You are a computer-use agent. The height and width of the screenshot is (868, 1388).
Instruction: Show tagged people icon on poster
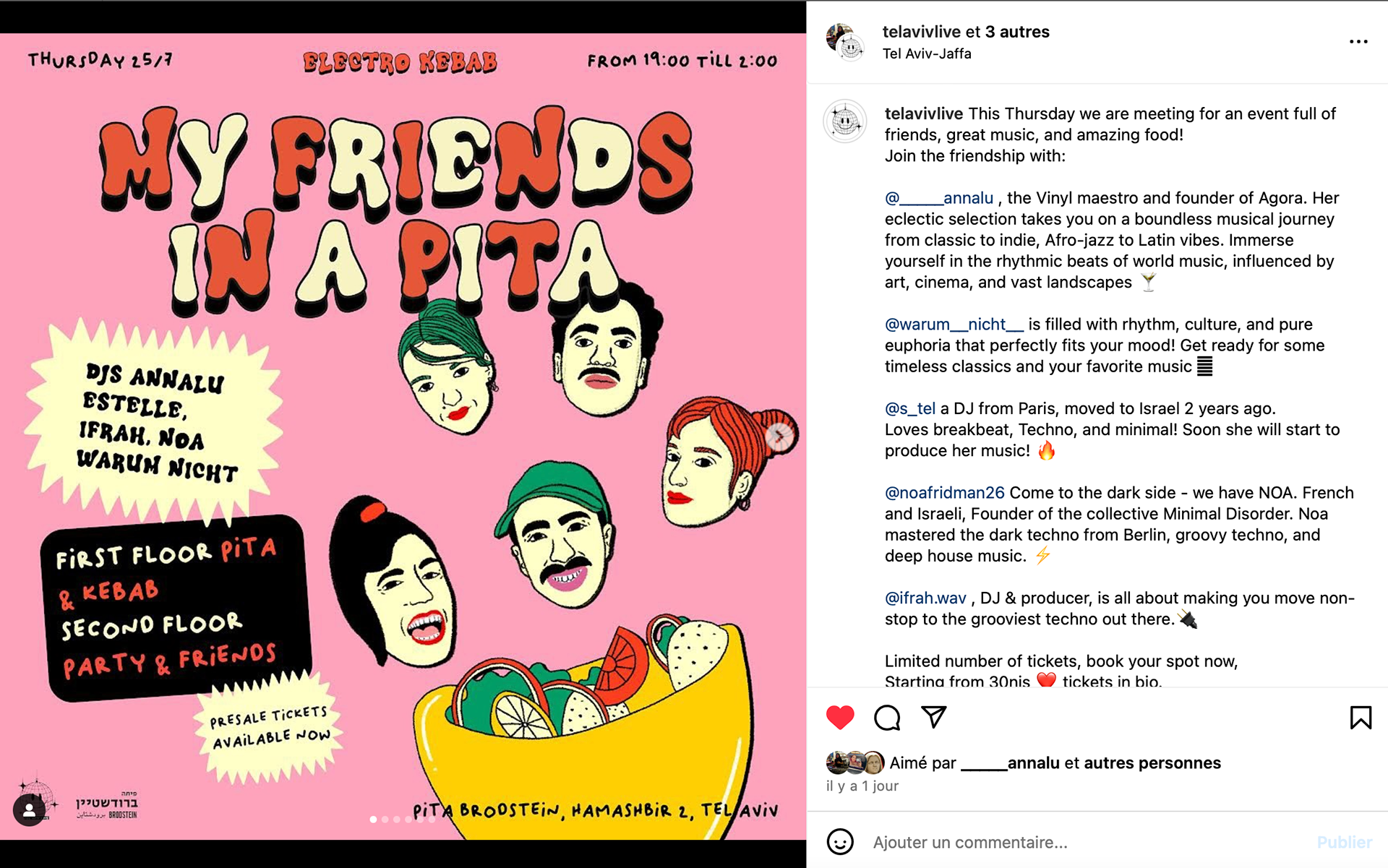(x=30, y=810)
